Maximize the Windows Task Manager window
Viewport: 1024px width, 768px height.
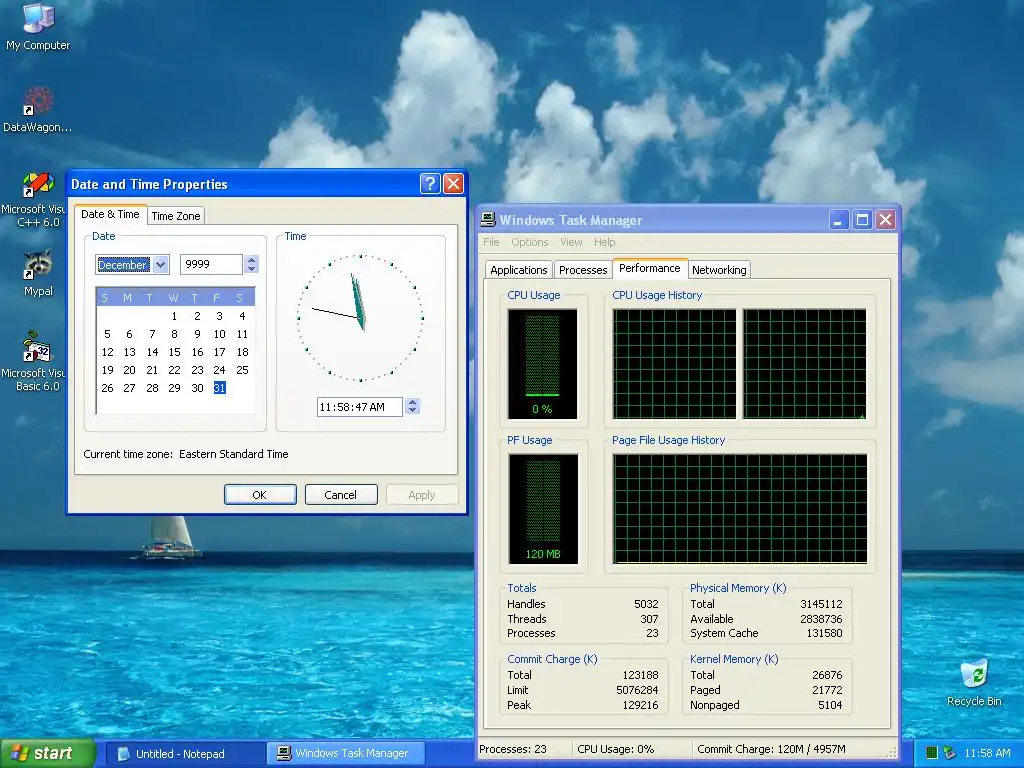(x=862, y=220)
